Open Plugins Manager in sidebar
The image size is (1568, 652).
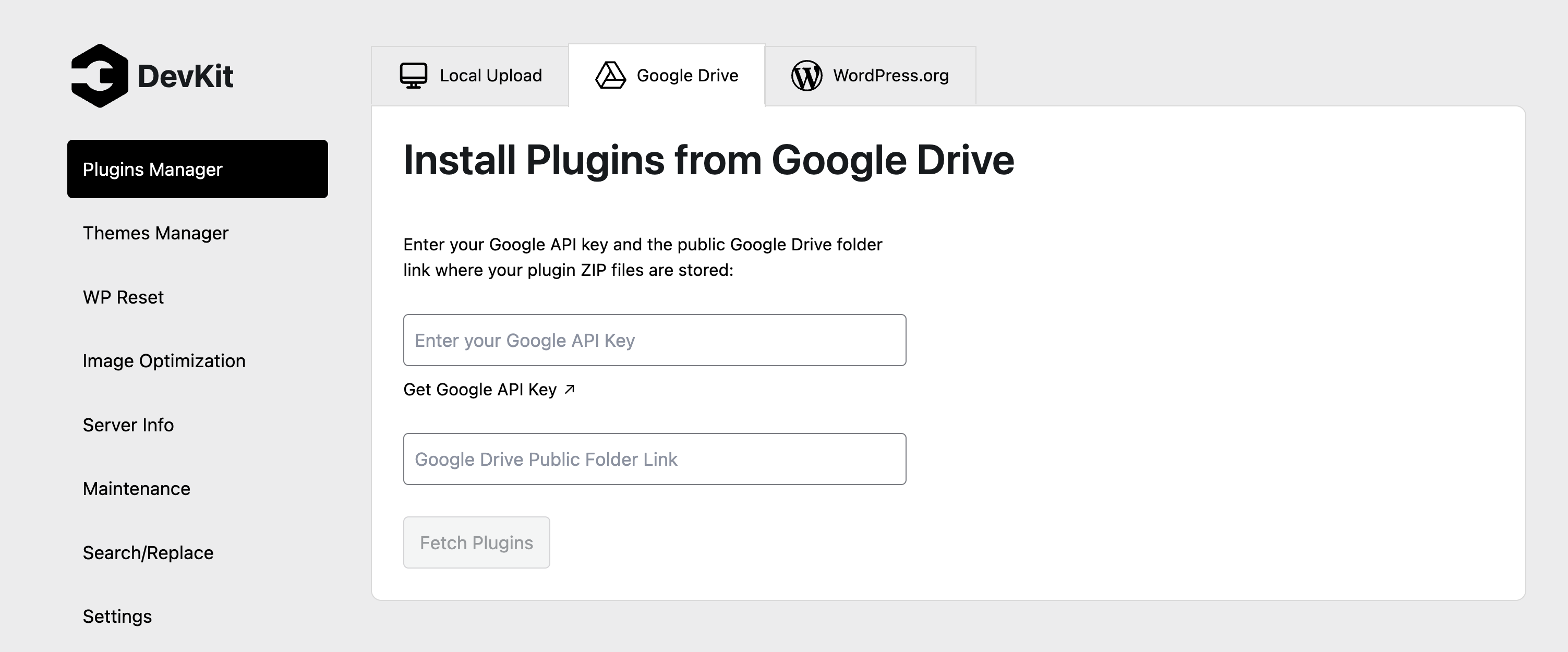(x=197, y=169)
